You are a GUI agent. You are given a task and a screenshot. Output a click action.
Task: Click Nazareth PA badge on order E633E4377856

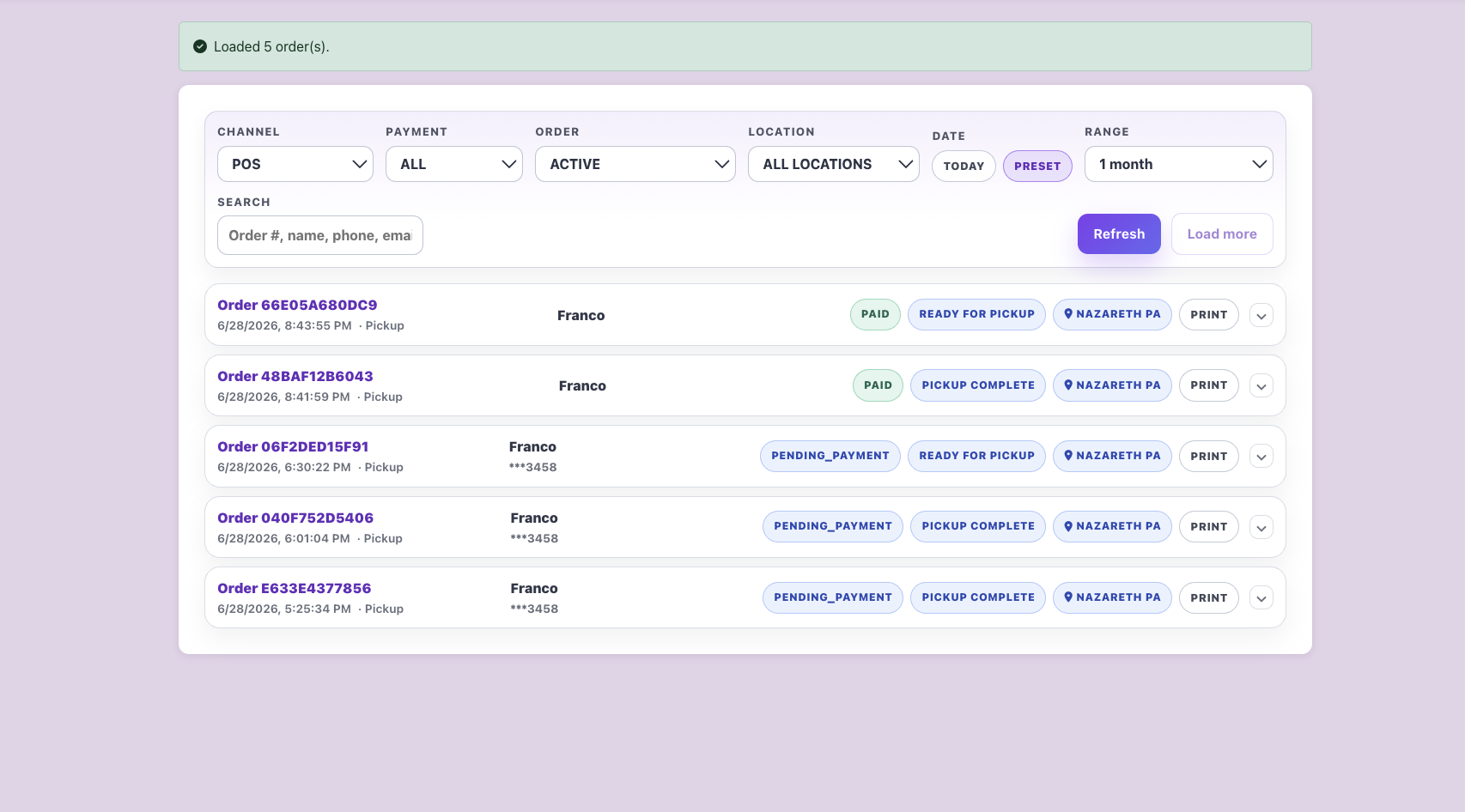[1112, 597]
